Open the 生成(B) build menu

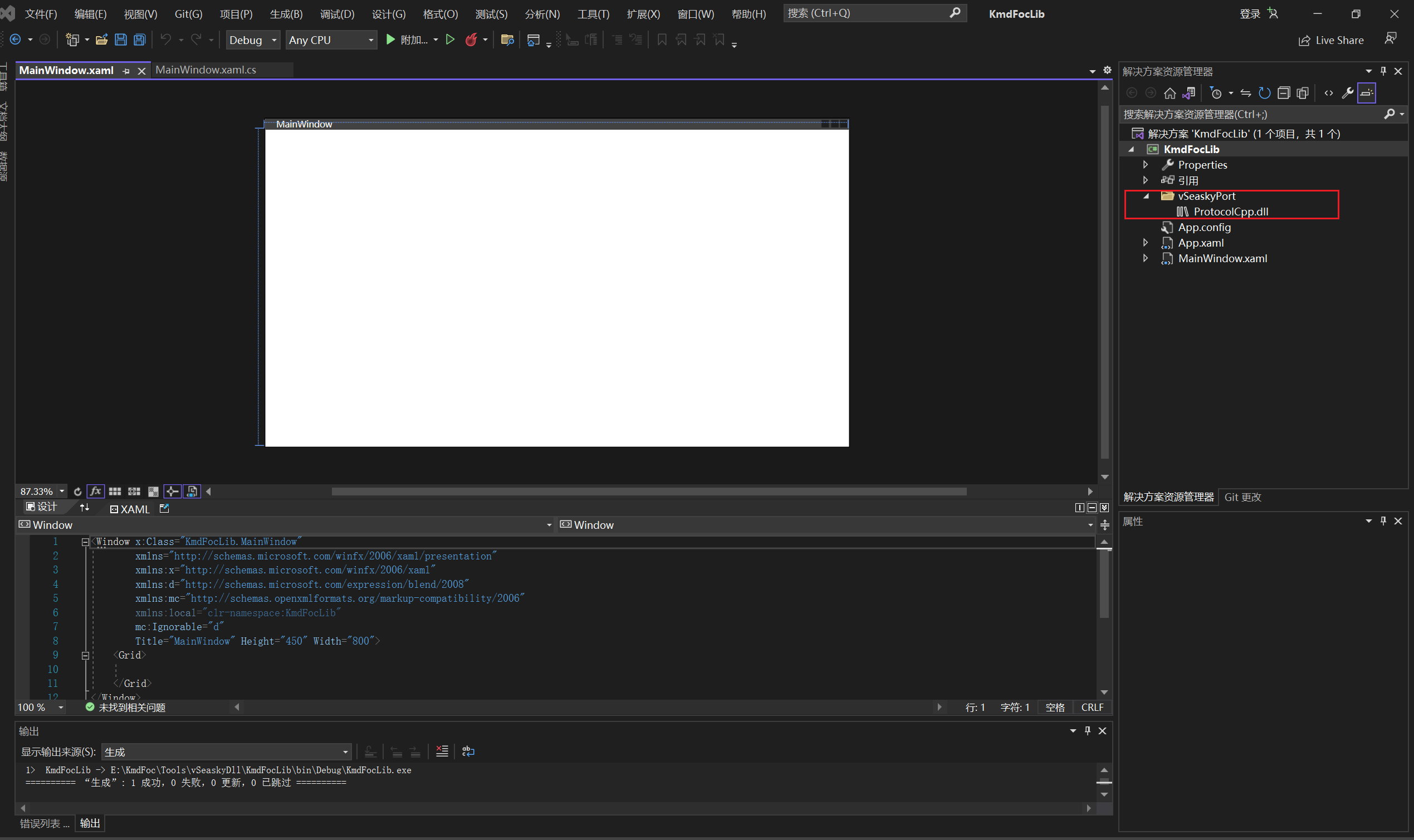tap(286, 13)
